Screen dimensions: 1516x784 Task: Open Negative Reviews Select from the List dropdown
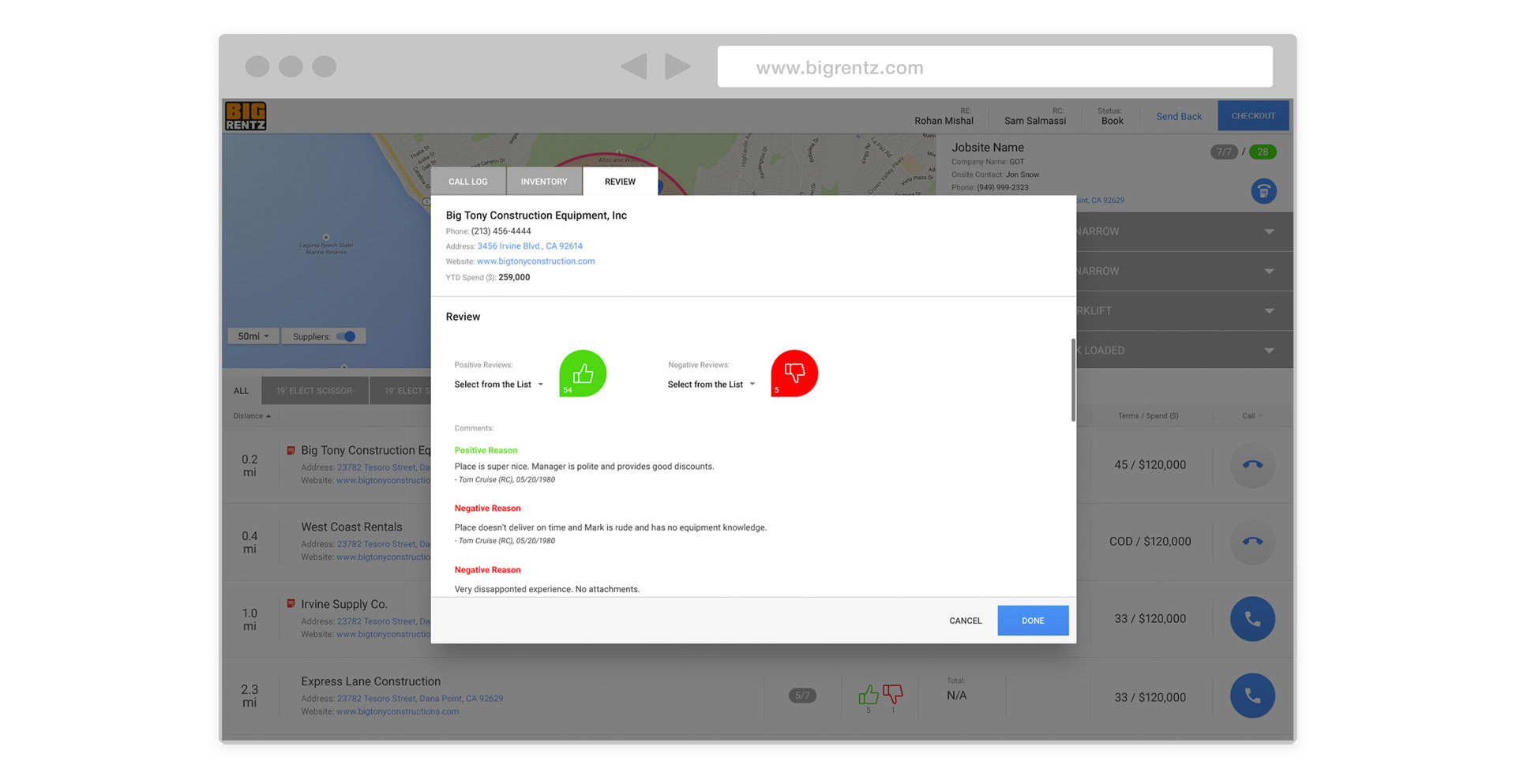[x=711, y=384]
